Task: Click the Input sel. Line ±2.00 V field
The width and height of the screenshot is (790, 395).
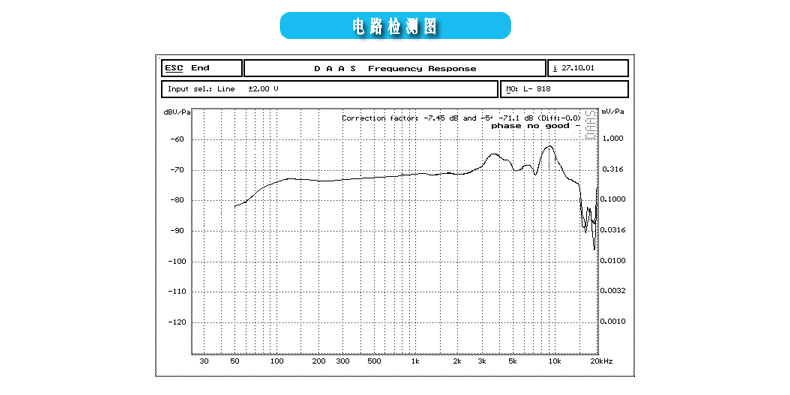Action: click(x=330, y=89)
